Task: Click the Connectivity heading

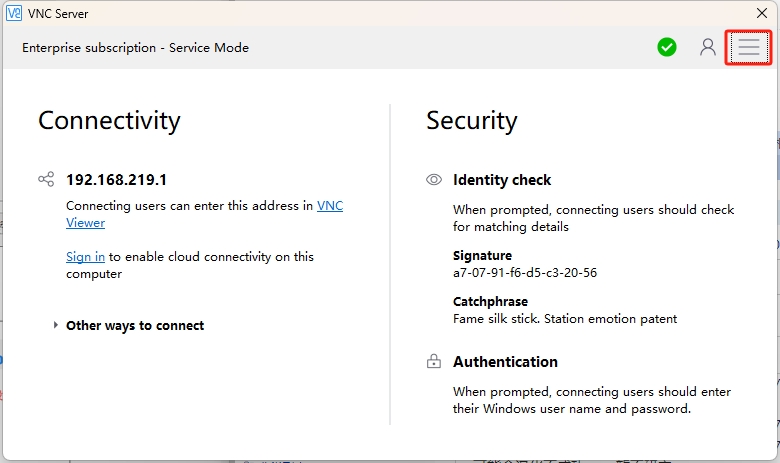Action: click(x=109, y=121)
